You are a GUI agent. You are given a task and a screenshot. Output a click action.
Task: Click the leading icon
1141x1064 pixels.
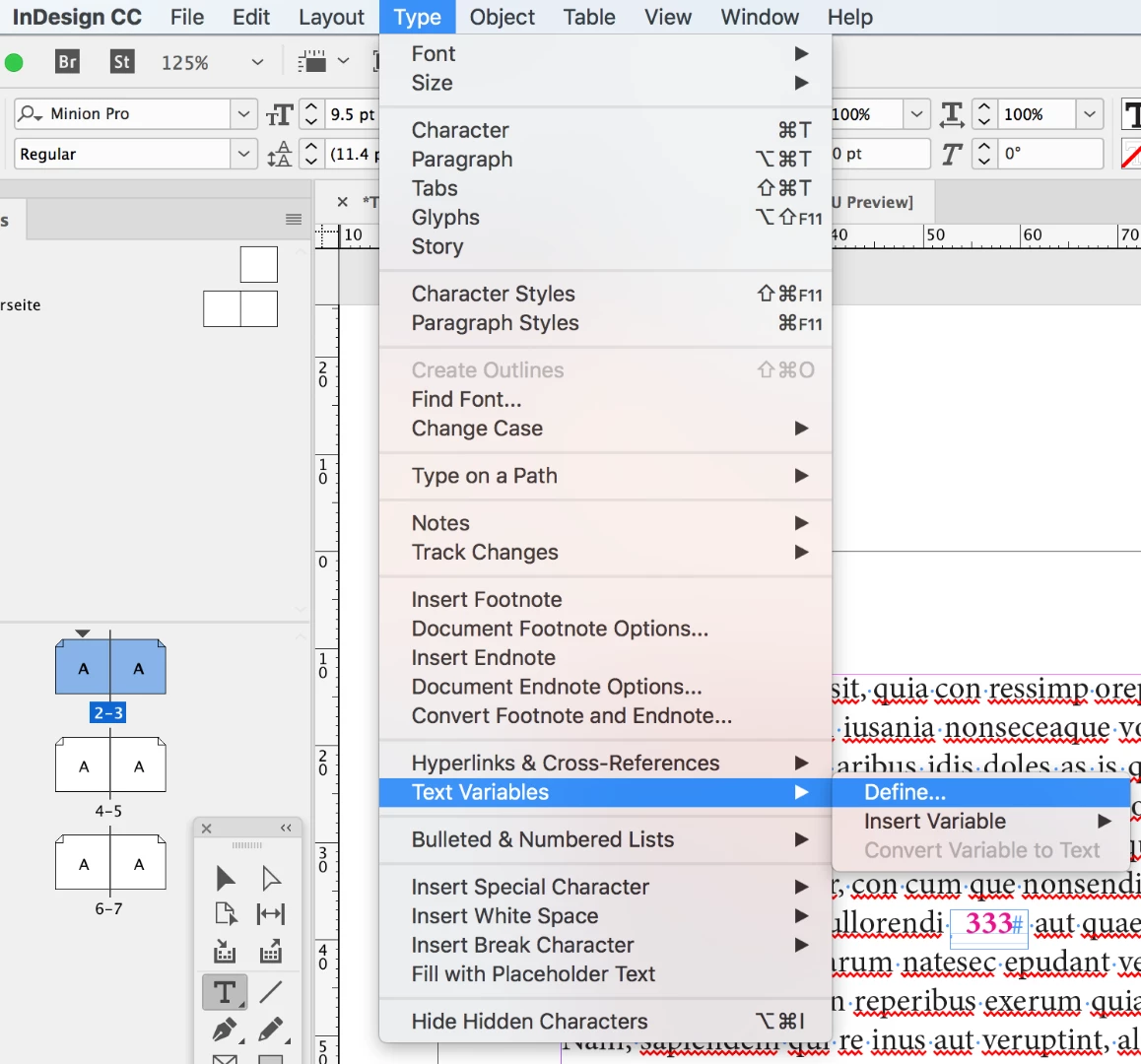point(280,154)
